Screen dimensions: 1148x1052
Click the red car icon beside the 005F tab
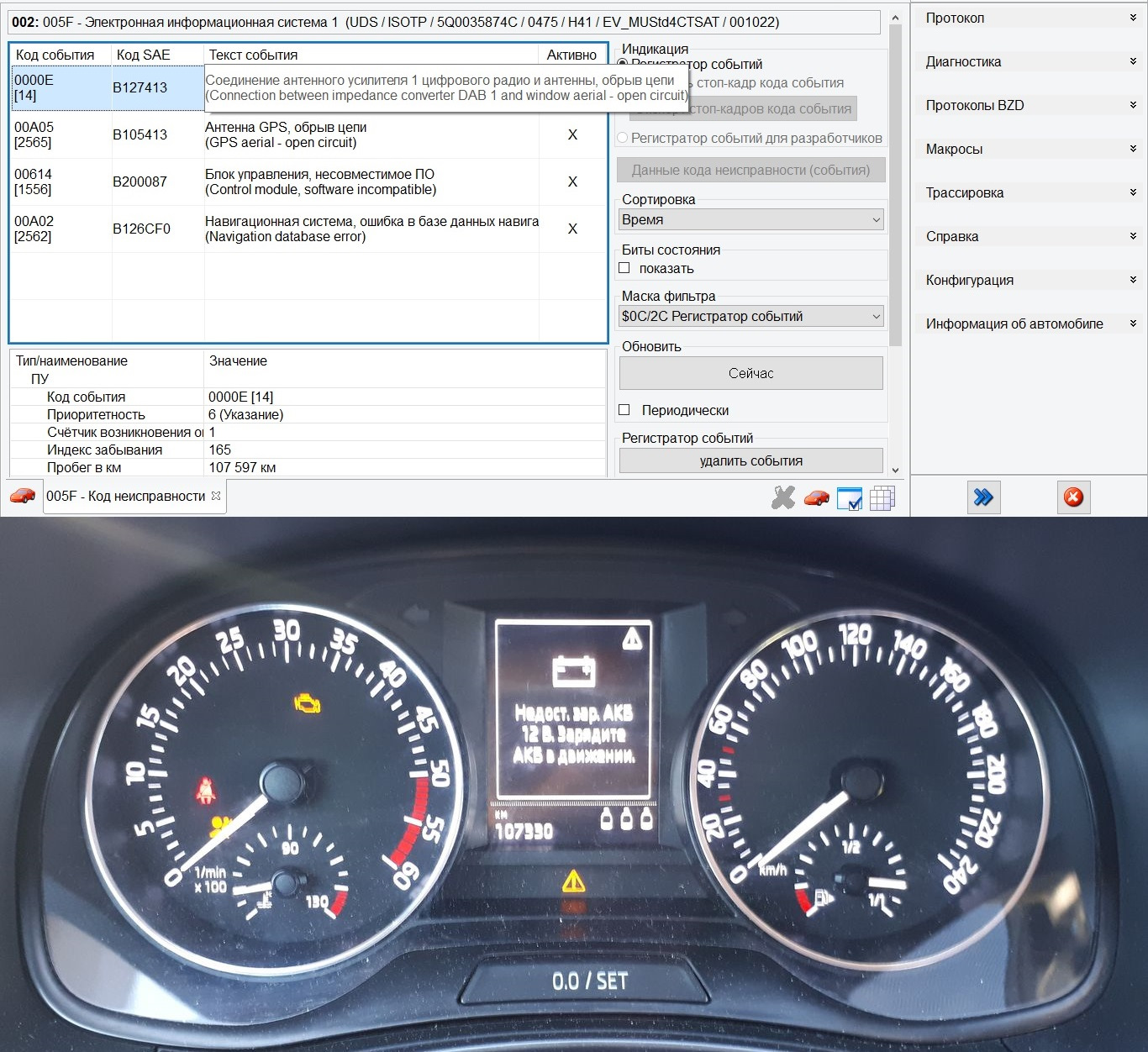coord(23,496)
